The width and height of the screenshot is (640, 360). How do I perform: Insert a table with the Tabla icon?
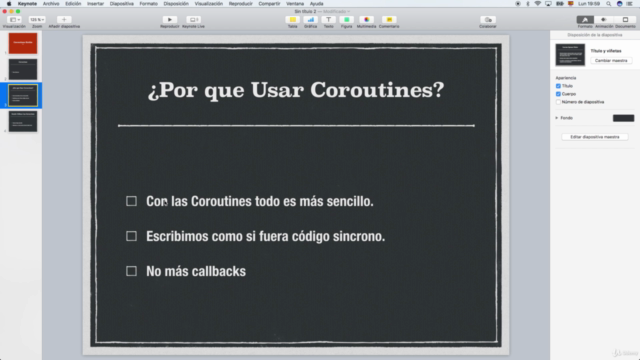[292, 20]
